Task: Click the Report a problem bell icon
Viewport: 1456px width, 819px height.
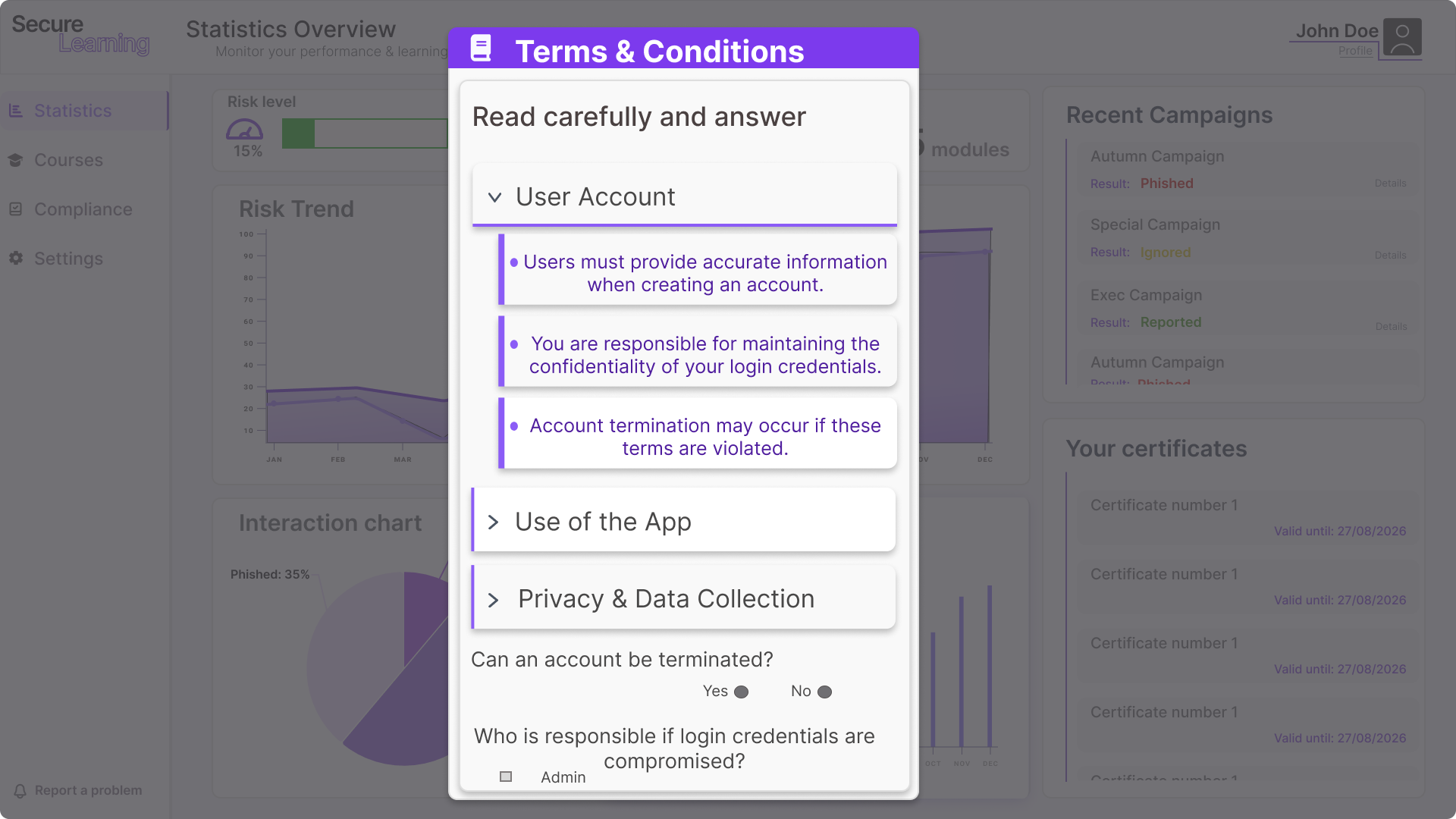Action: tap(20, 790)
